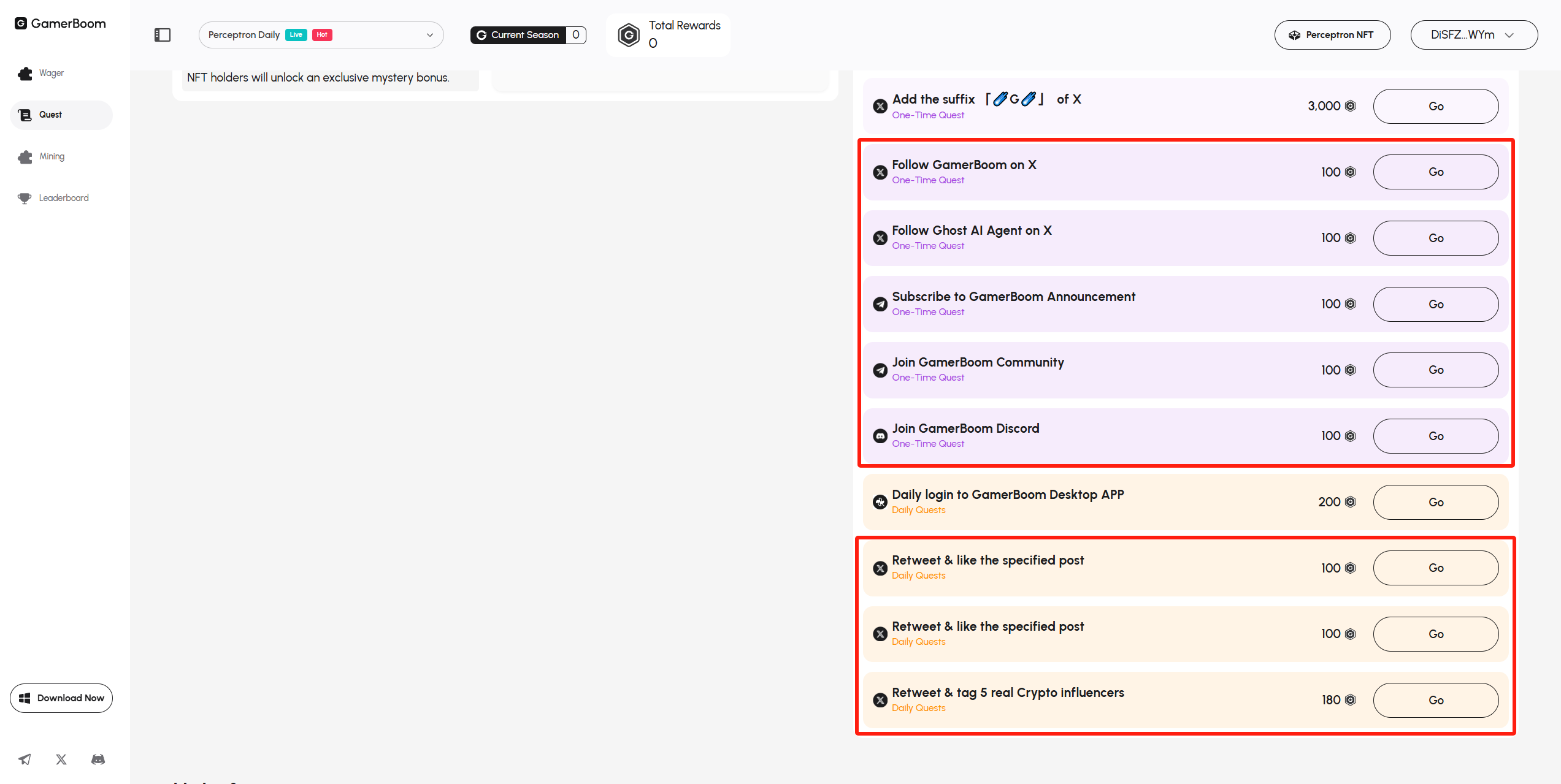Open the Quest section

pyautogui.click(x=61, y=115)
